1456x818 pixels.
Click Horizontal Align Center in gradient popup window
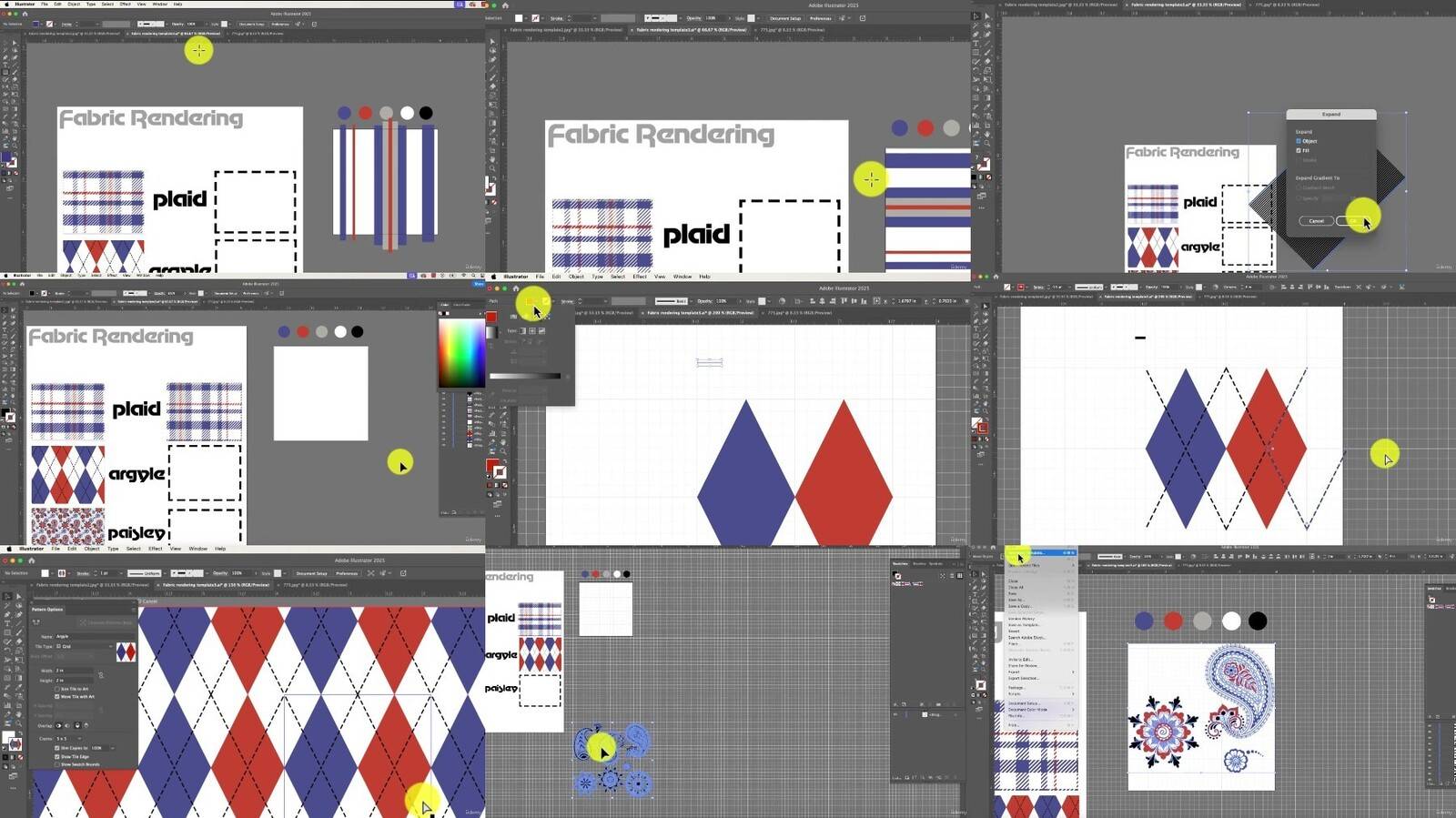pyautogui.click(x=822, y=301)
